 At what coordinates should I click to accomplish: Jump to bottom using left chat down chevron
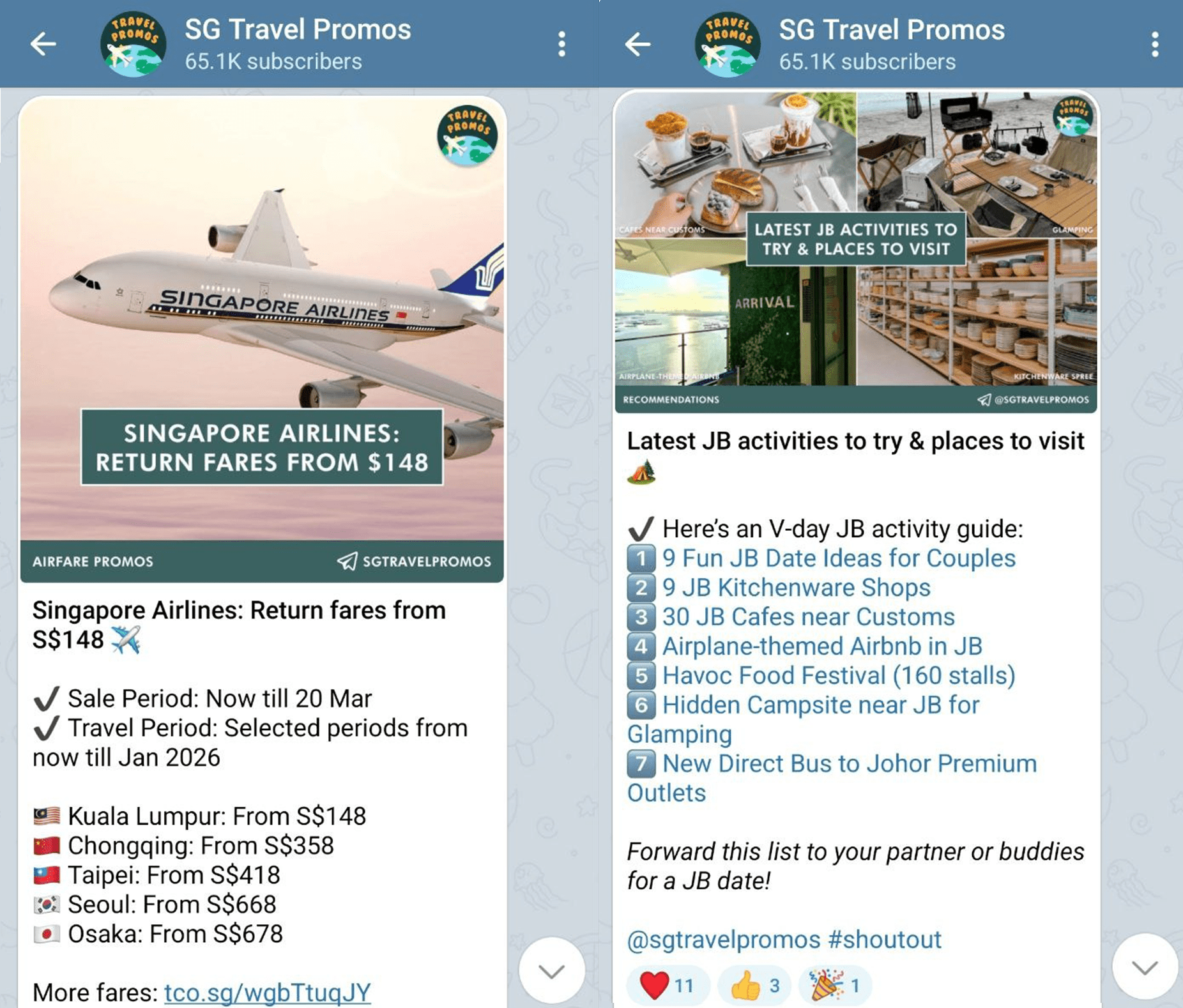point(552,971)
